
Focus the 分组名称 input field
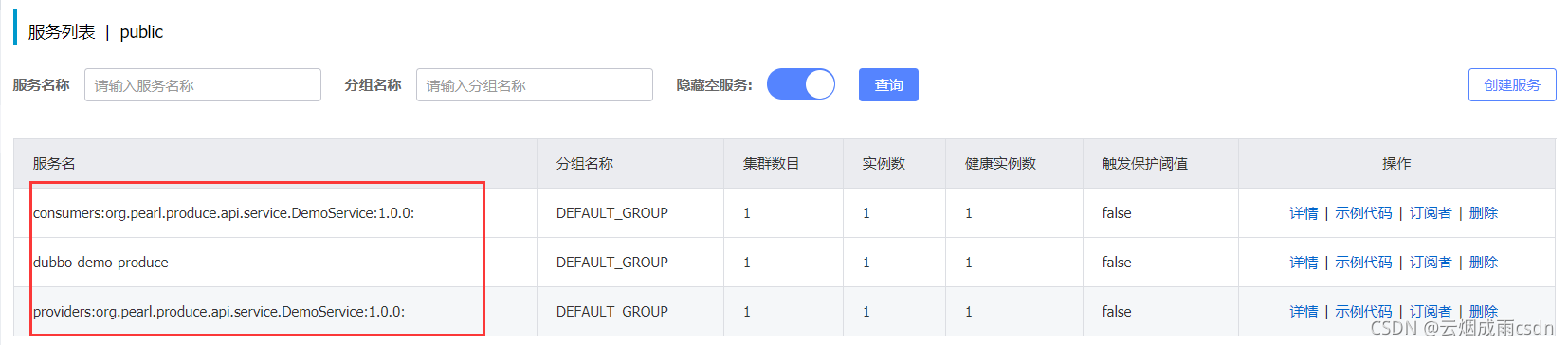[535, 85]
